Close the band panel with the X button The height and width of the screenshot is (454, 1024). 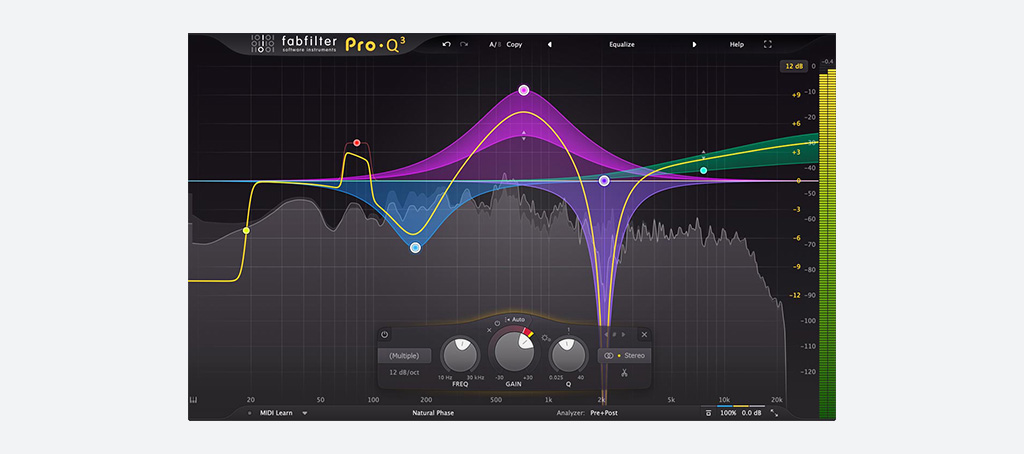(644, 334)
